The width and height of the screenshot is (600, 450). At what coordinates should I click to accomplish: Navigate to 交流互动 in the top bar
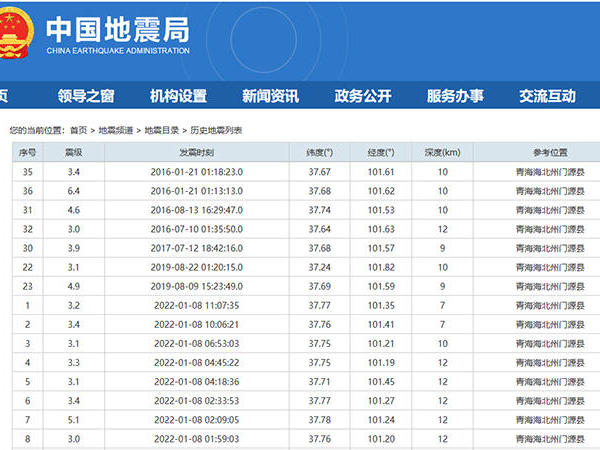tap(547, 96)
